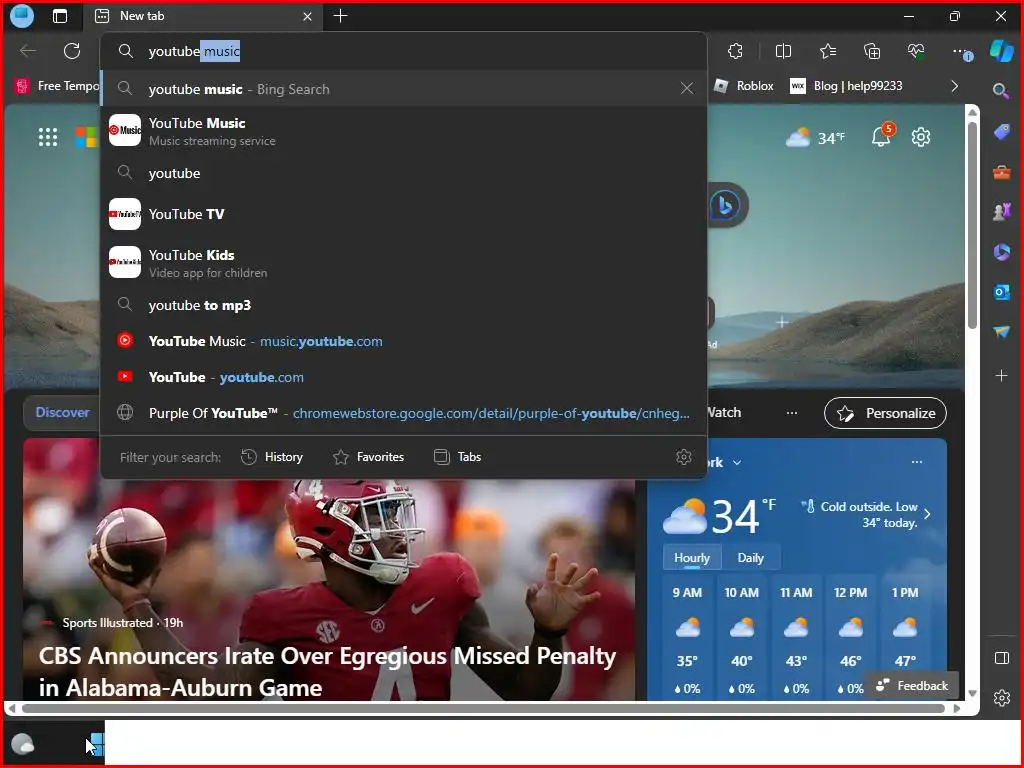Show more favorites bar chevron
This screenshot has height=768, width=1024.
pyautogui.click(x=955, y=86)
